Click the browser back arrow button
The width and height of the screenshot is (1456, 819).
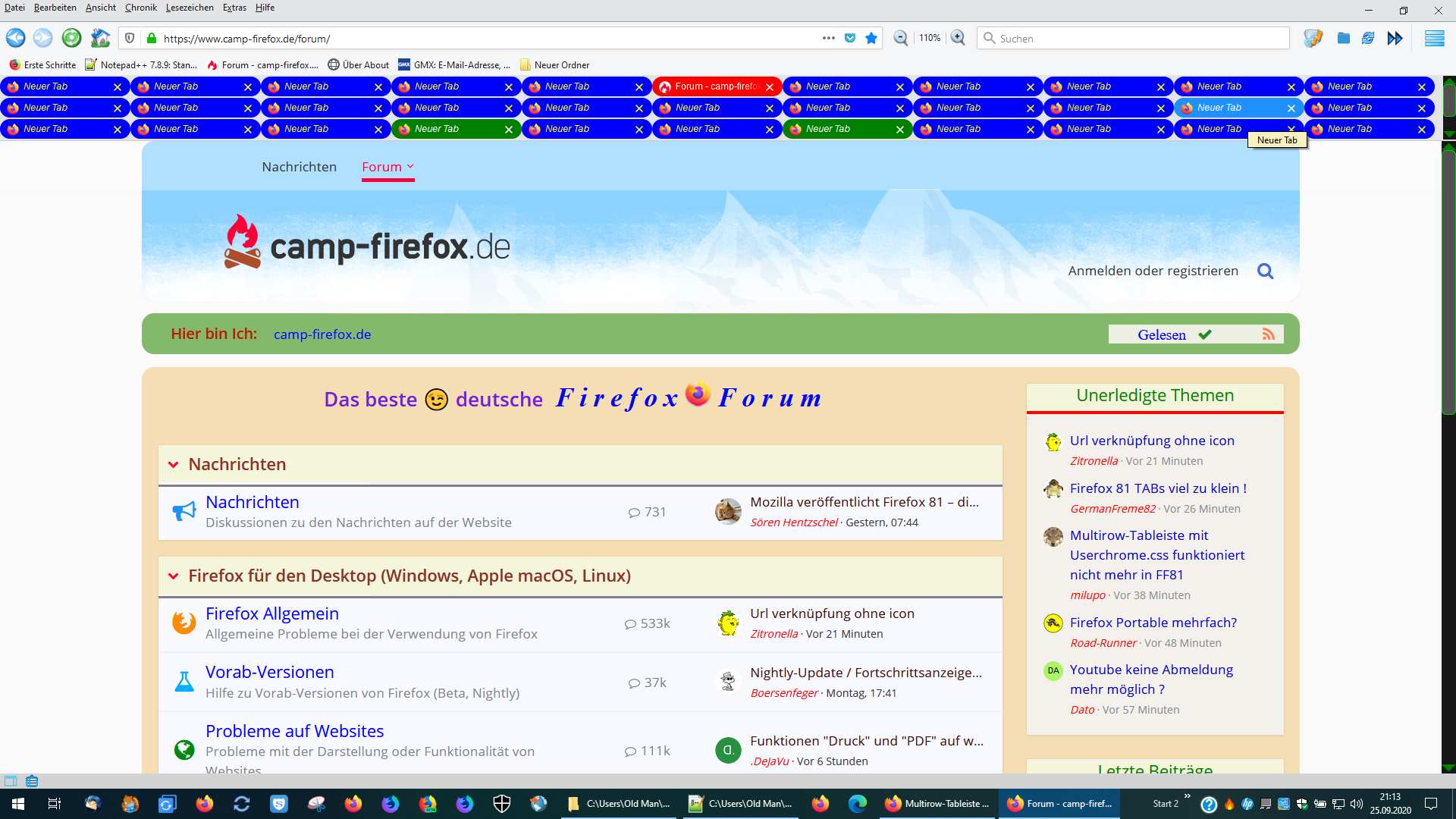point(16,38)
